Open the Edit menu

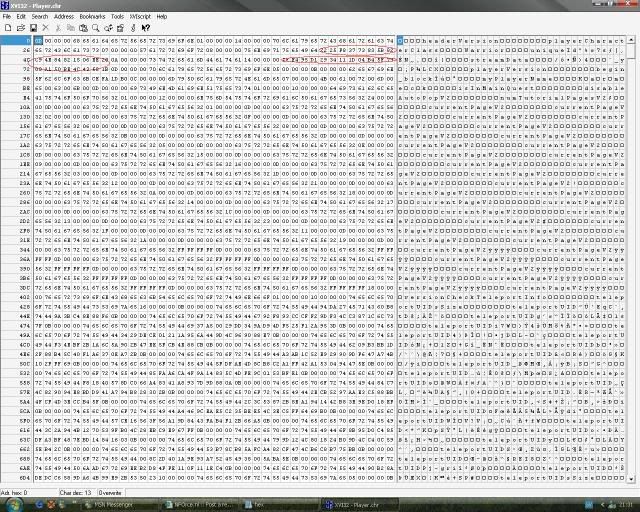21,16
